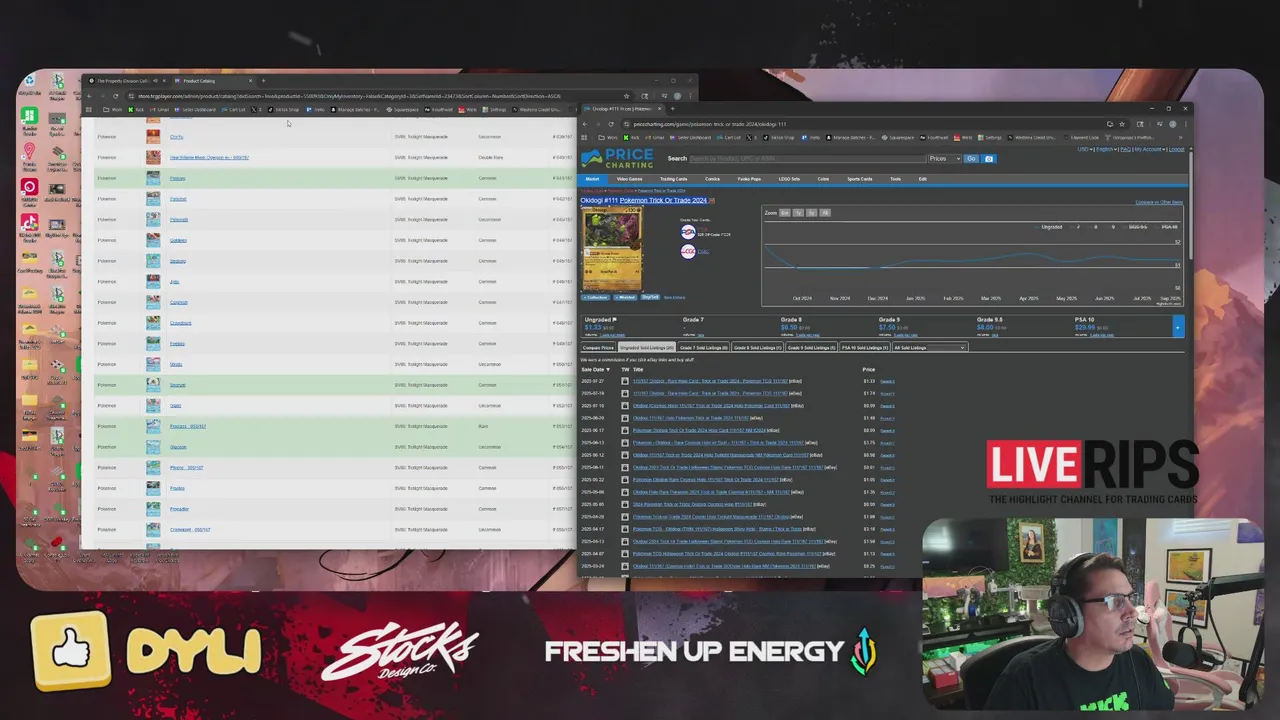Open the Video Games nav tab

[629, 179]
